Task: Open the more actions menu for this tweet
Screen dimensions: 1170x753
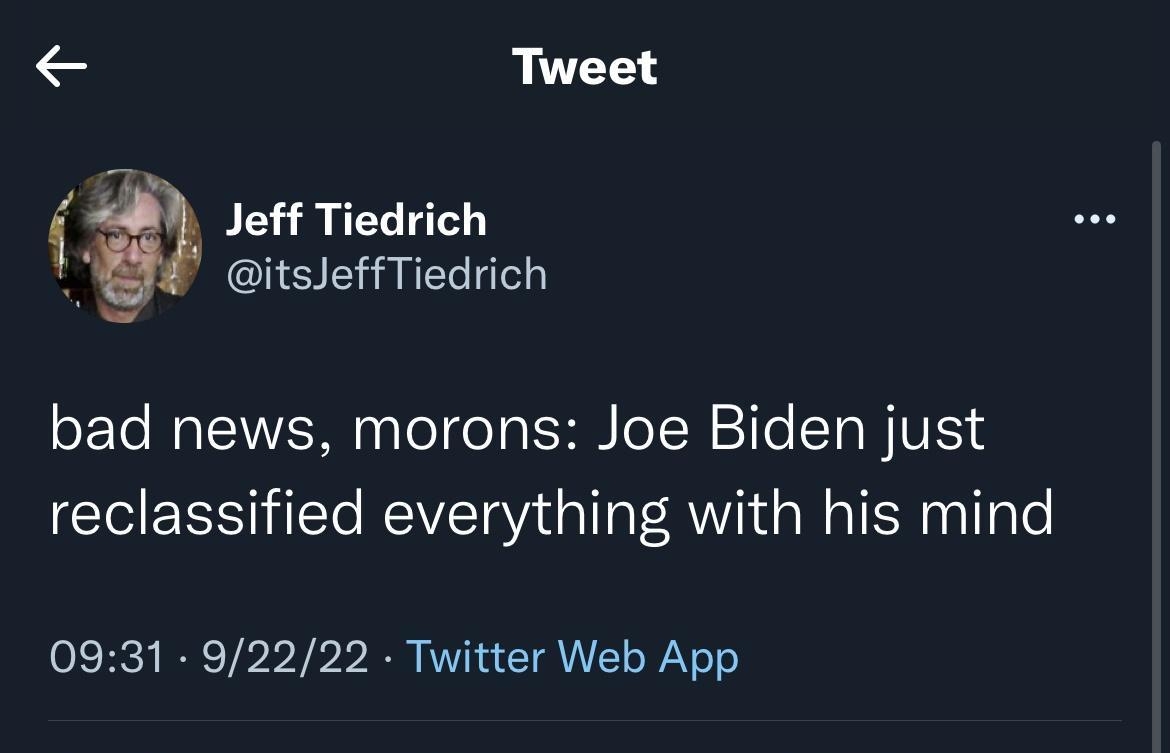Action: point(1096,219)
